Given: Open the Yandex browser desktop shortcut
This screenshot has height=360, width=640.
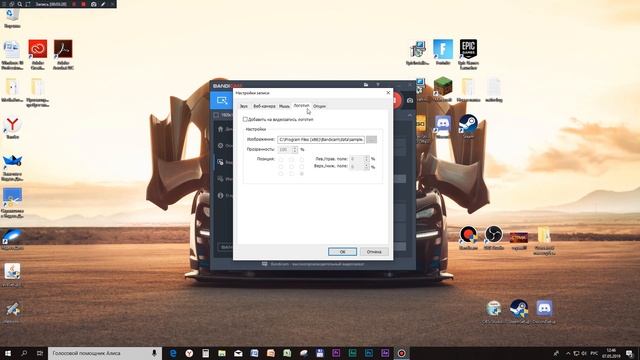Looking at the screenshot, I should click(12, 127).
